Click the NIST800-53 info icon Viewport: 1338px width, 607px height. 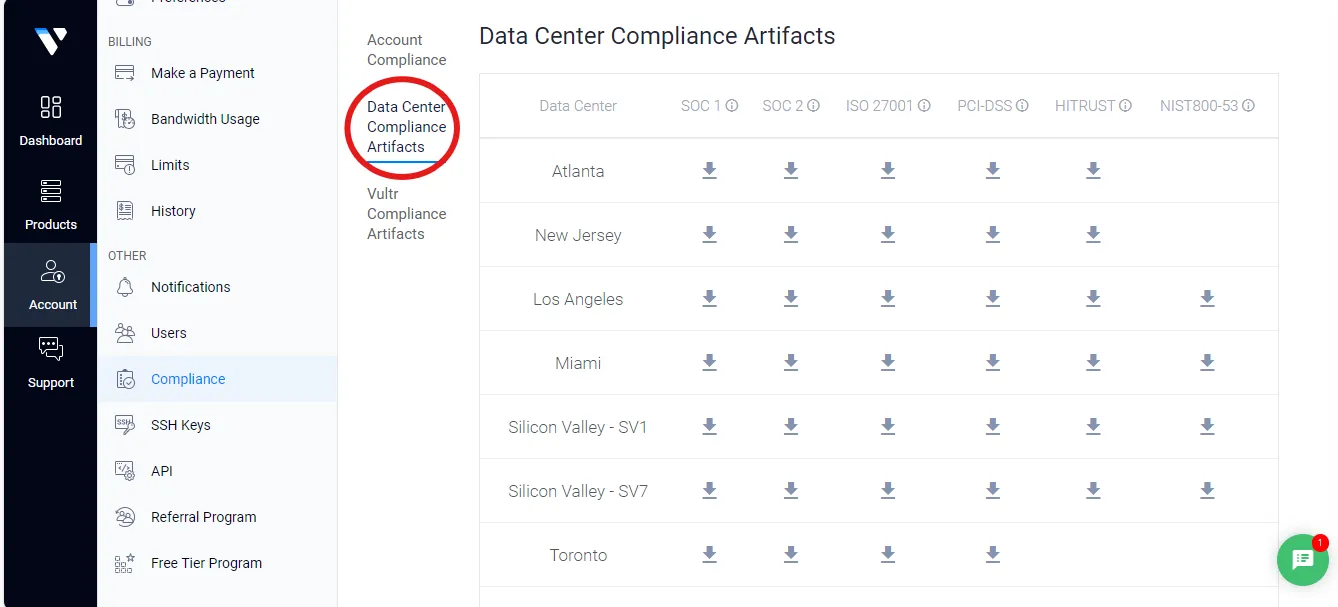[1248, 106]
